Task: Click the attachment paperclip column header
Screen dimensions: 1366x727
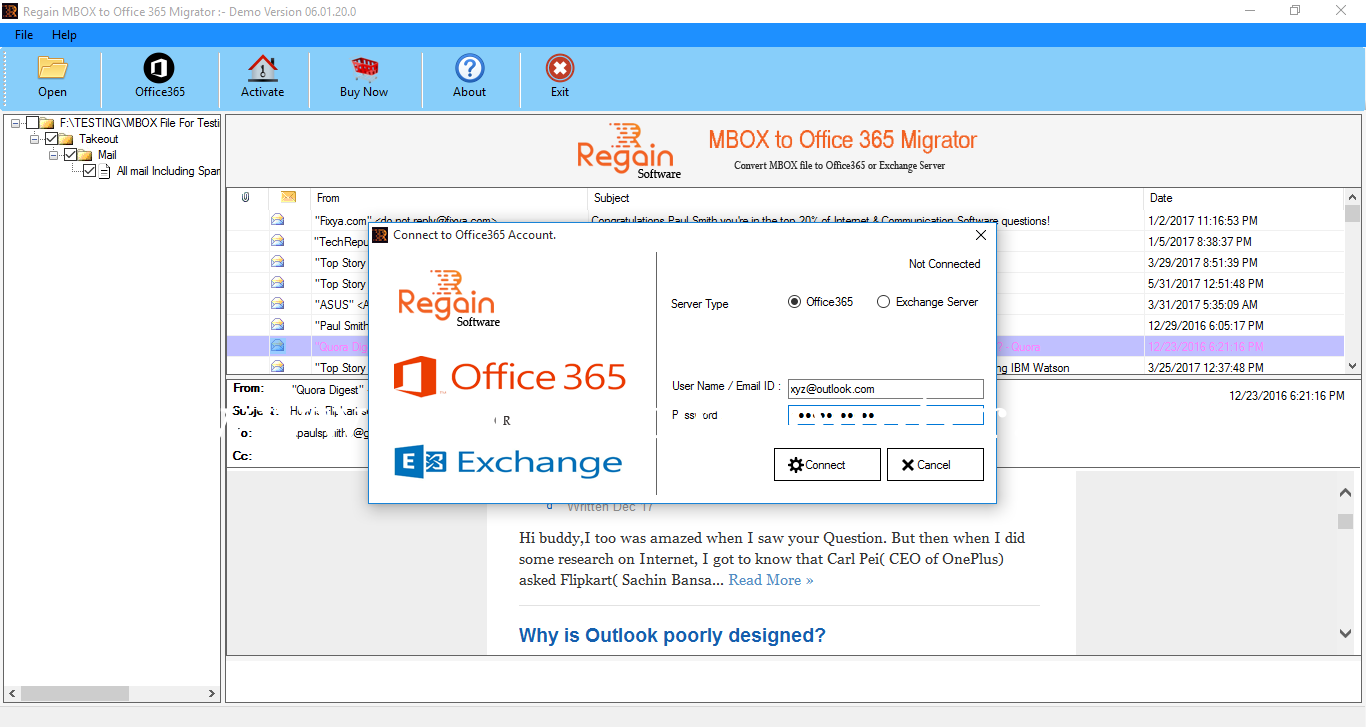Action: 246,198
